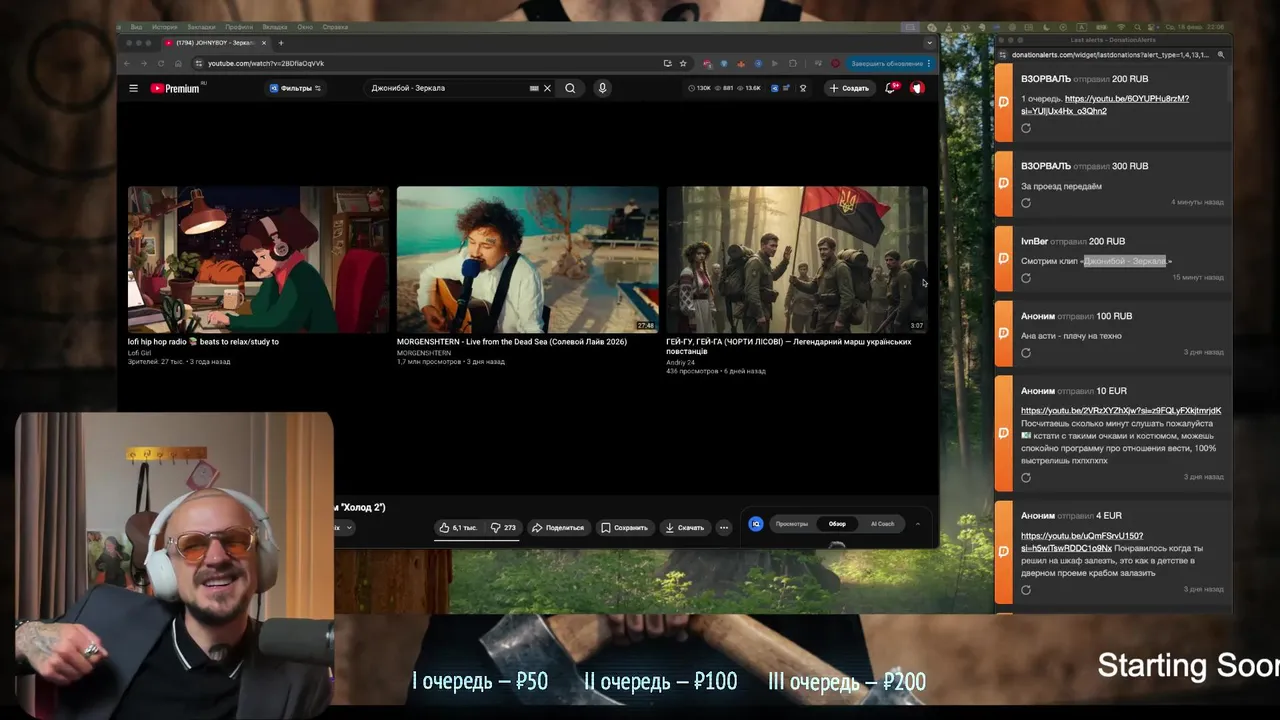Click the highlighted Джонибой - Зеркала text
Image resolution: width=1280 pixels, height=720 pixels.
1125,261
